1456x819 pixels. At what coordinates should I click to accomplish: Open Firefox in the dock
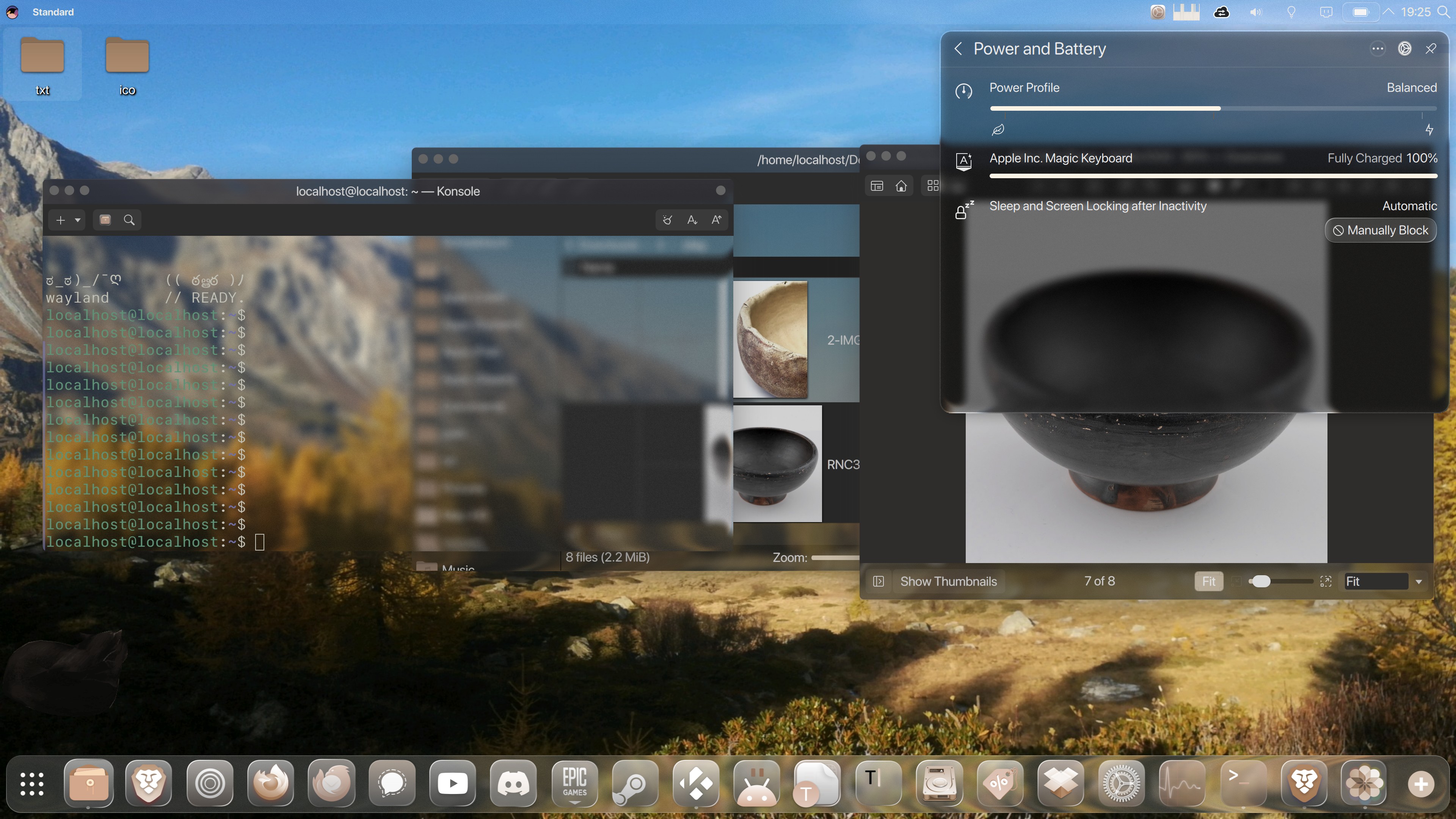coord(271,783)
